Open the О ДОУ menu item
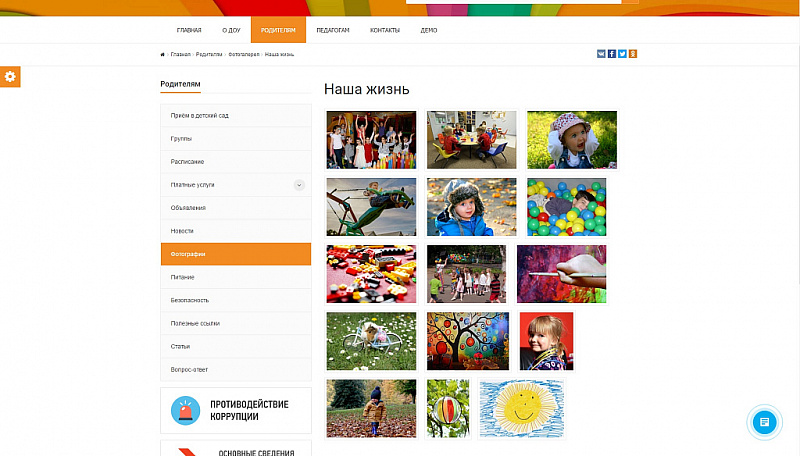 (231, 30)
